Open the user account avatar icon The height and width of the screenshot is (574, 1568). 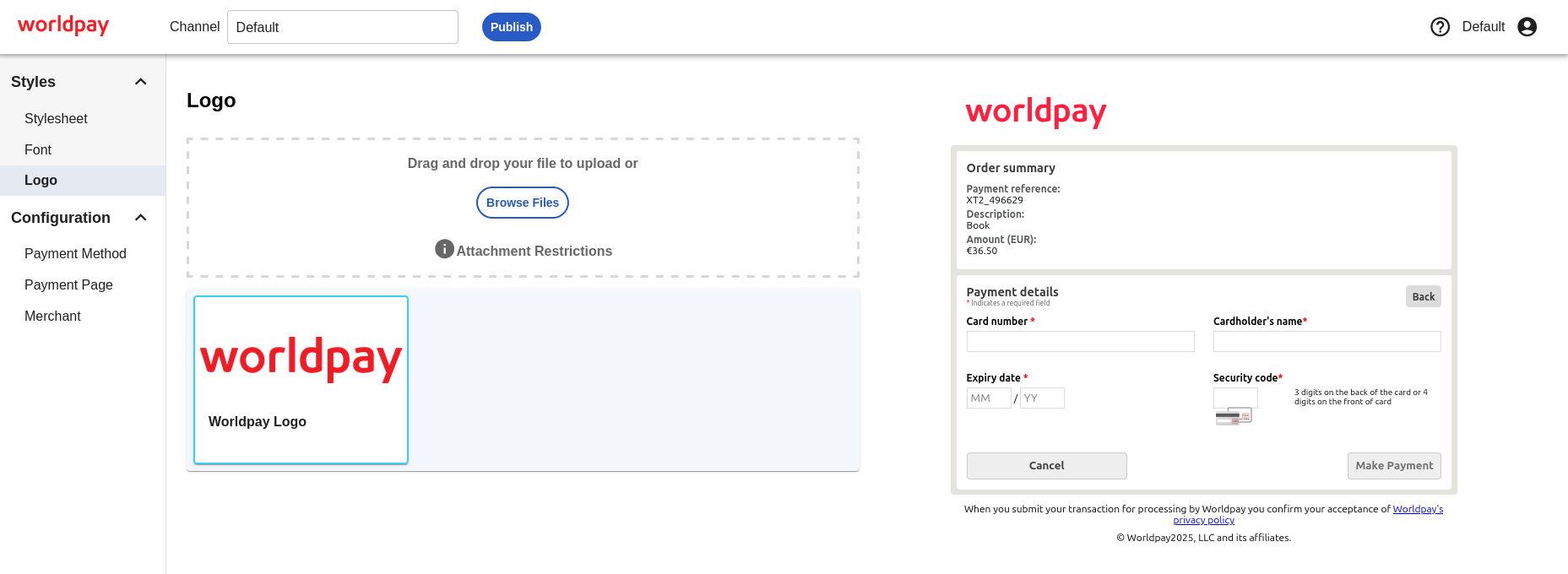click(x=1527, y=27)
